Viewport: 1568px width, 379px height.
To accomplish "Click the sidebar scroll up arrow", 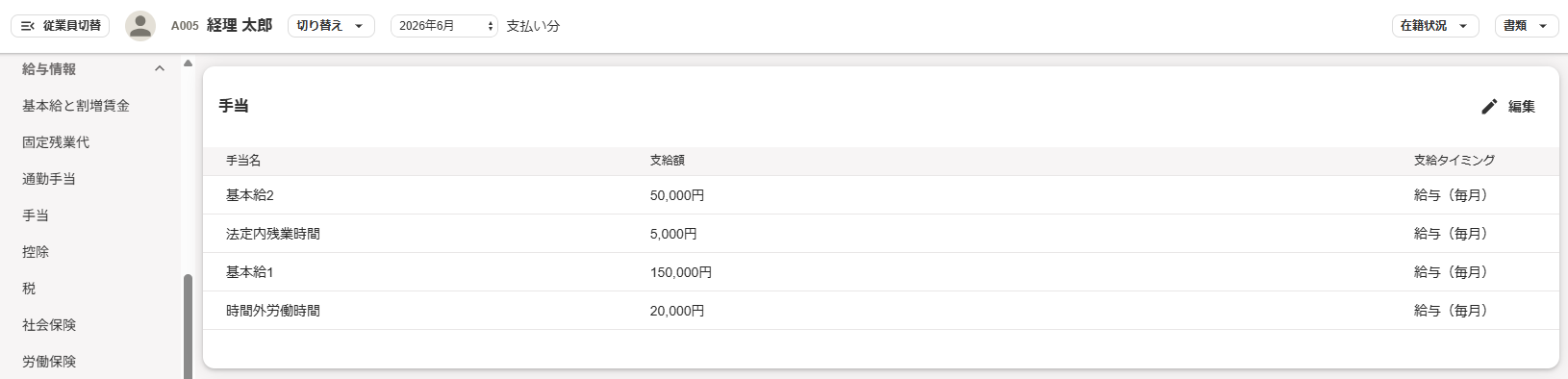I will tap(188, 63).
